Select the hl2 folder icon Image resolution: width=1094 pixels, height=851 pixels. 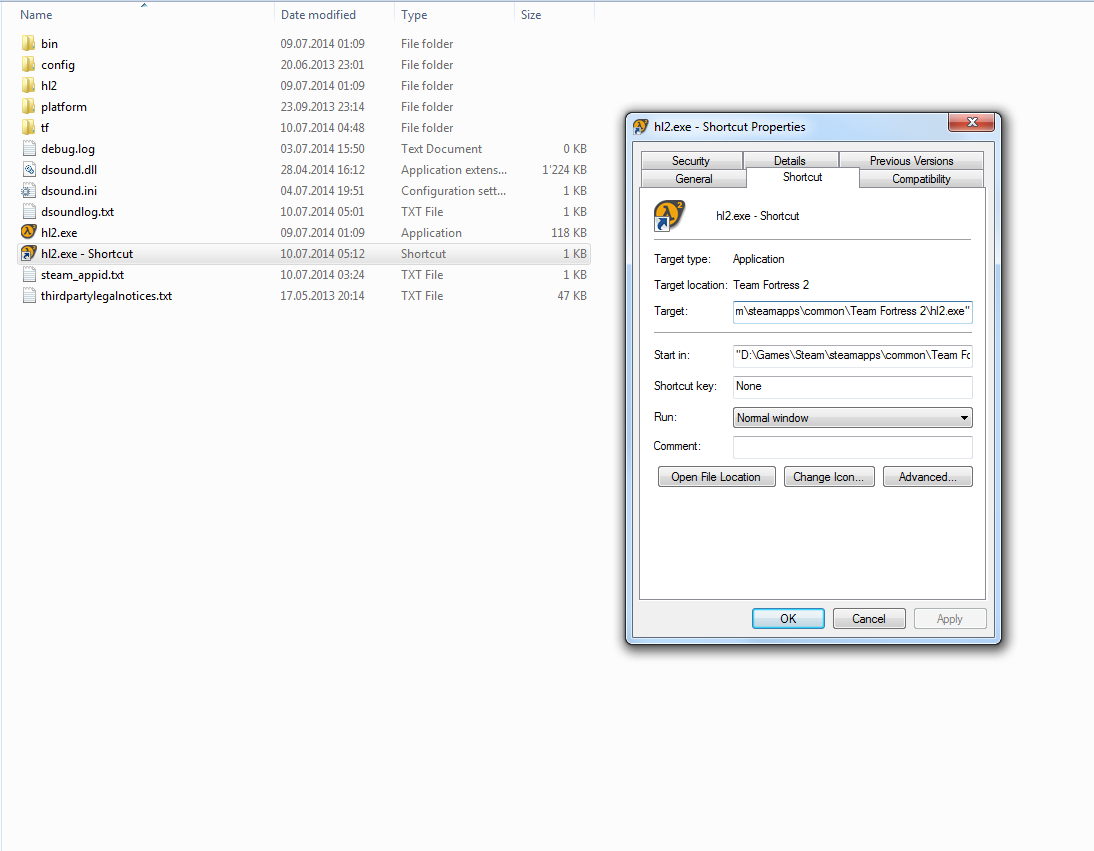[x=29, y=85]
